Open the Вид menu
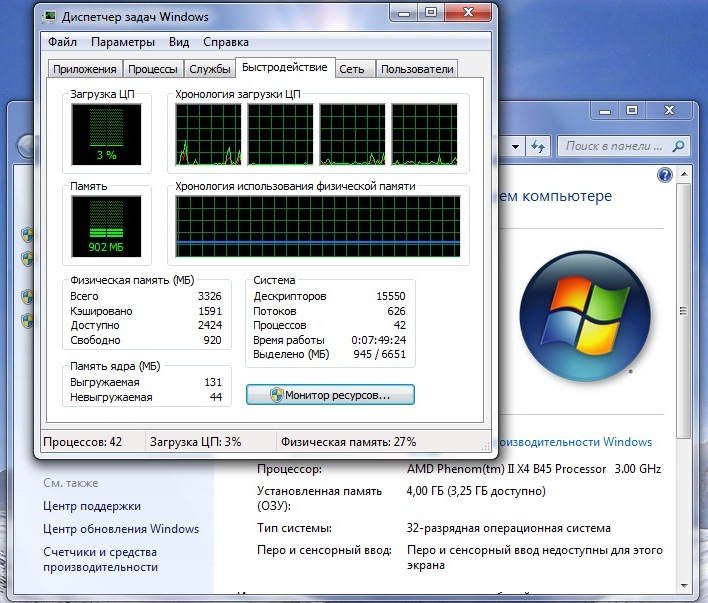This screenshot has height=603, width=708. [179, 42]
